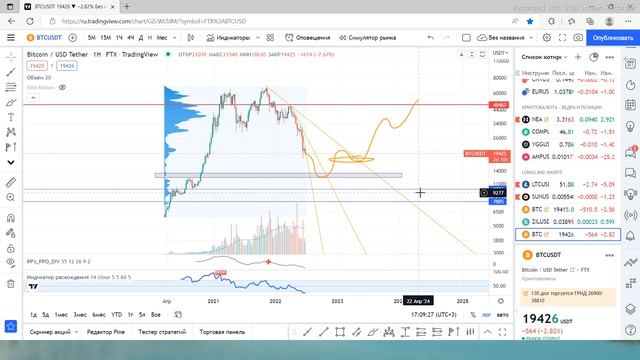Set date range to 3мес

tap(80, 315)
